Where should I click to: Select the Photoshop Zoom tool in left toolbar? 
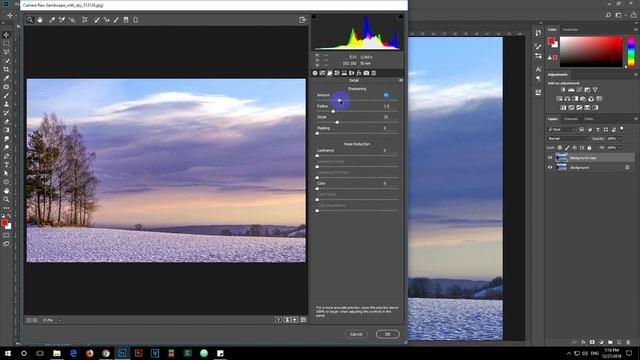6,199
